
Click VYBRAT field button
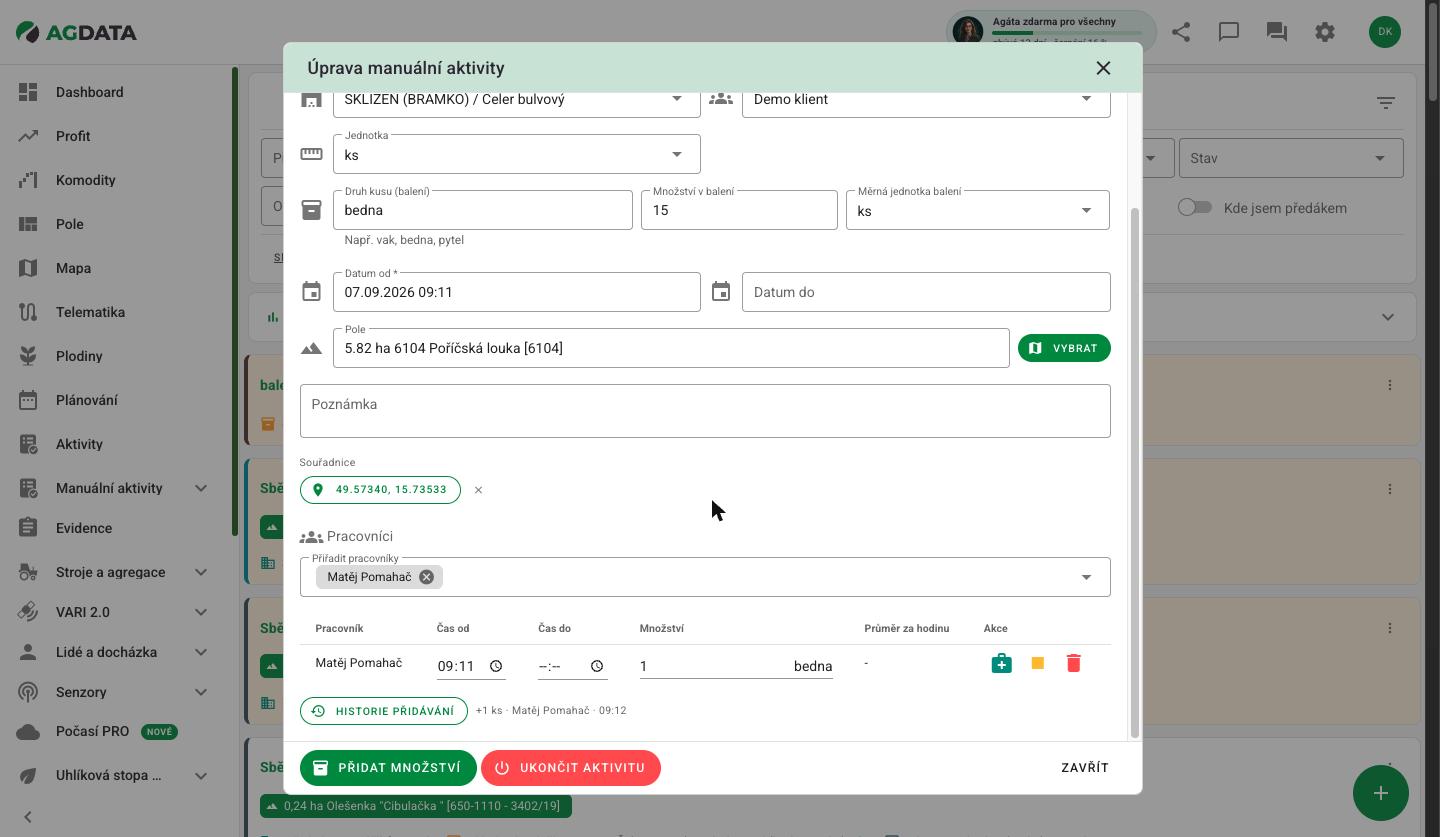click(1064, 348)
